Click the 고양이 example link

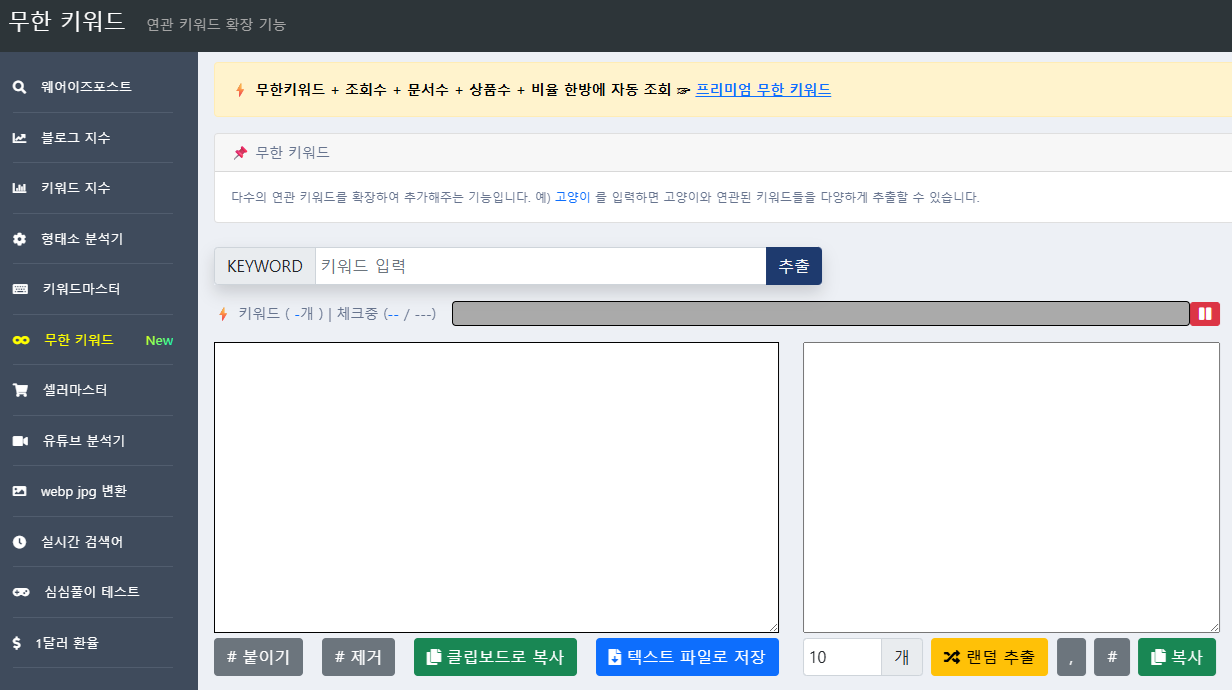pos(573,197)
